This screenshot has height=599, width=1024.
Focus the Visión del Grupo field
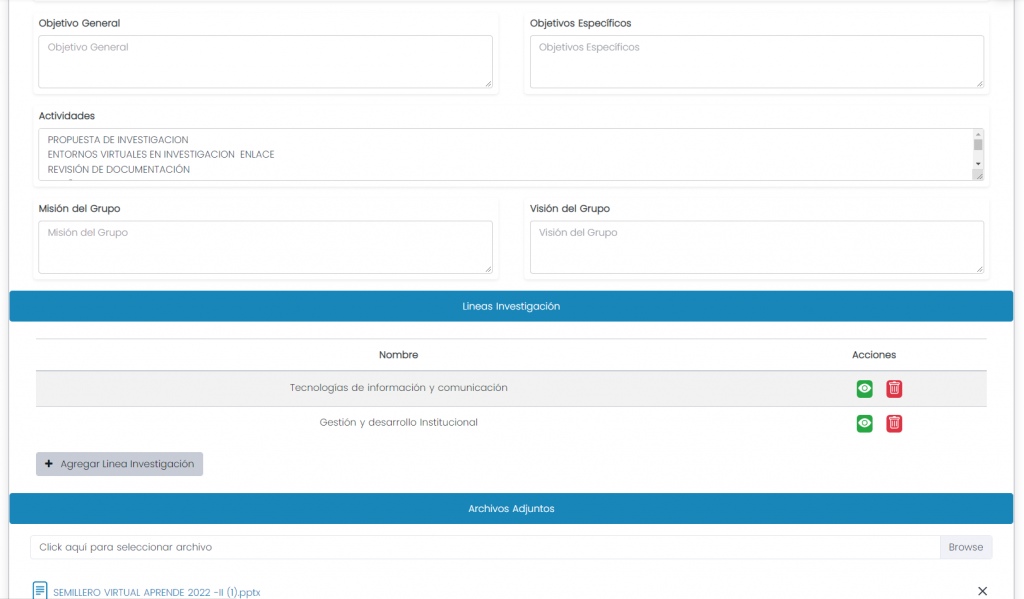756,247
